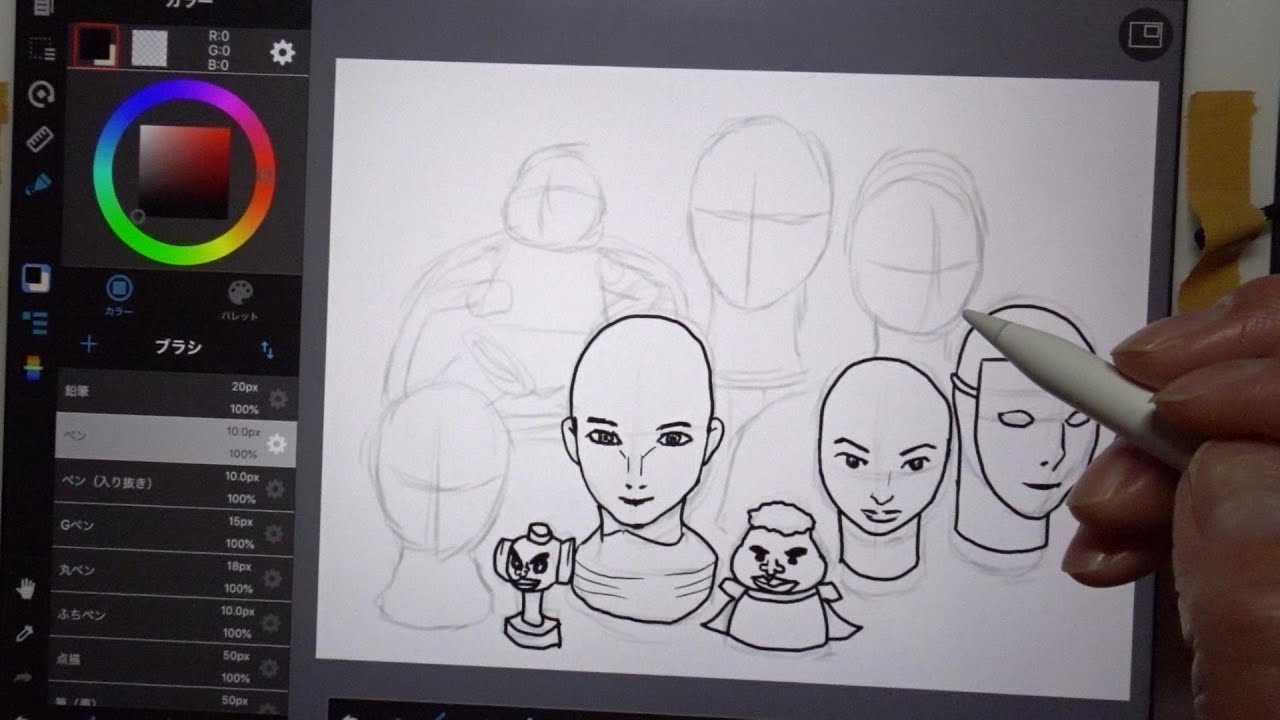
Task: Tap the round window icon at top right
Action: pos(1145,35)
